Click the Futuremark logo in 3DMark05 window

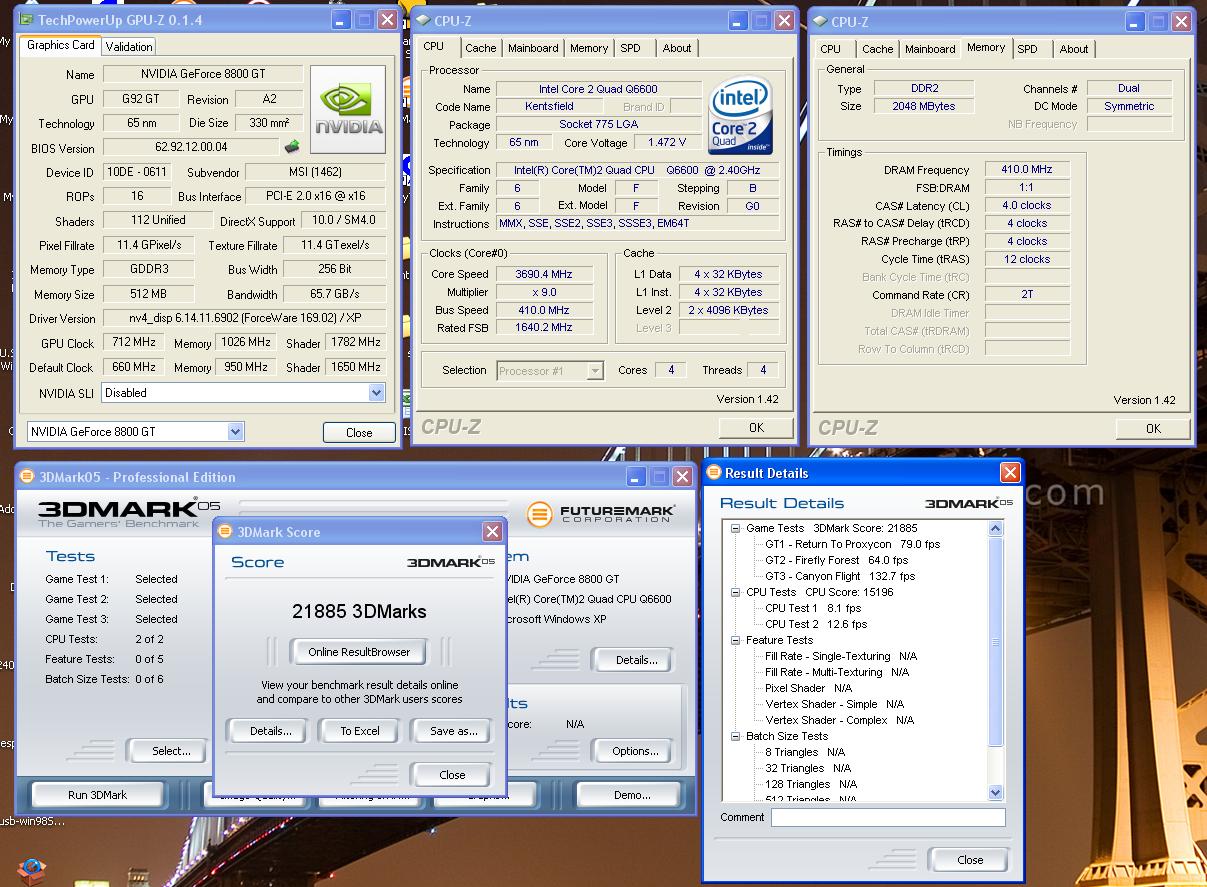pyautogui.click(x=601, y=514)
